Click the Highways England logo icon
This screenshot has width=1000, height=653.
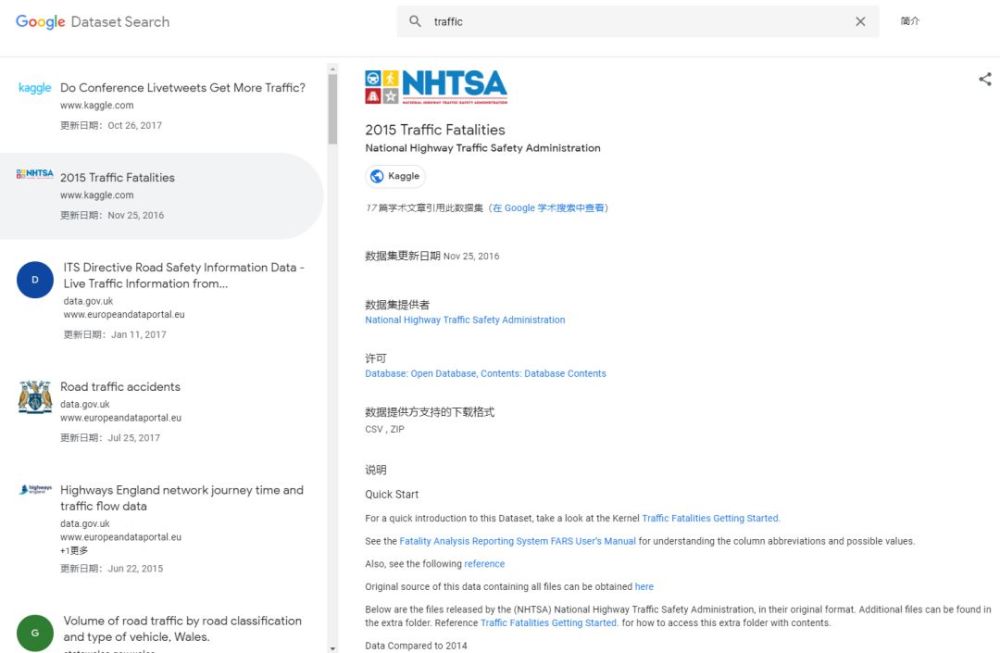[35, 490]
